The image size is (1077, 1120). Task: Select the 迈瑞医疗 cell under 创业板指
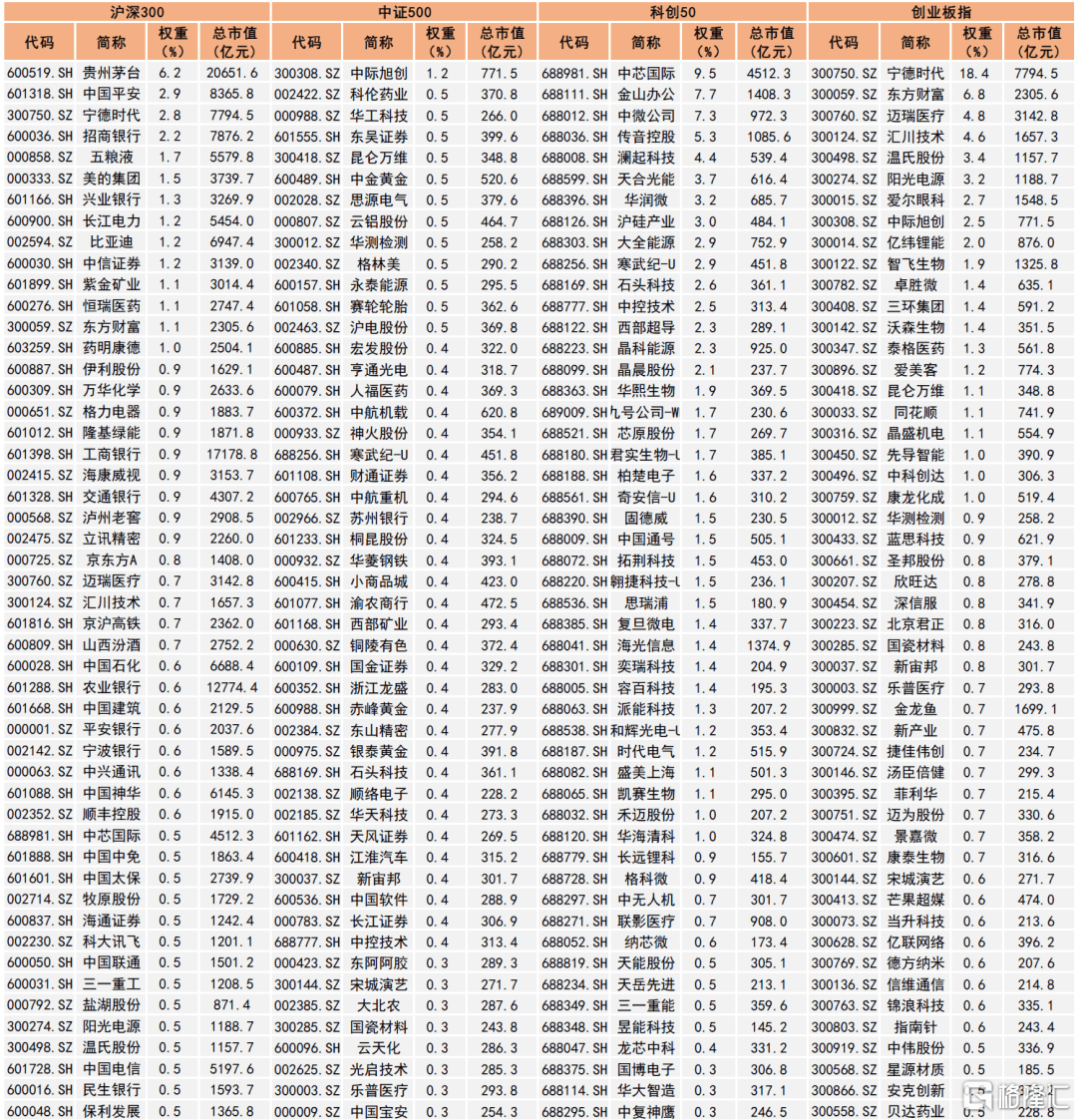(915, 115)
